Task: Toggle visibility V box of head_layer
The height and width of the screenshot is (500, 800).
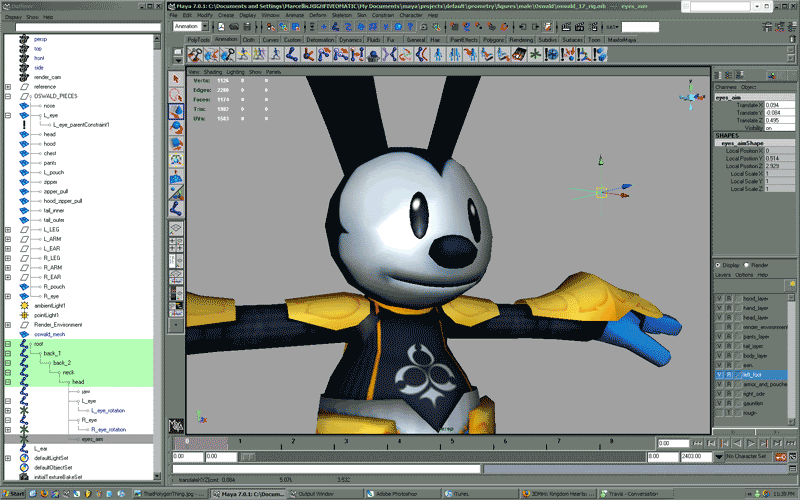Action: [719, 317]
